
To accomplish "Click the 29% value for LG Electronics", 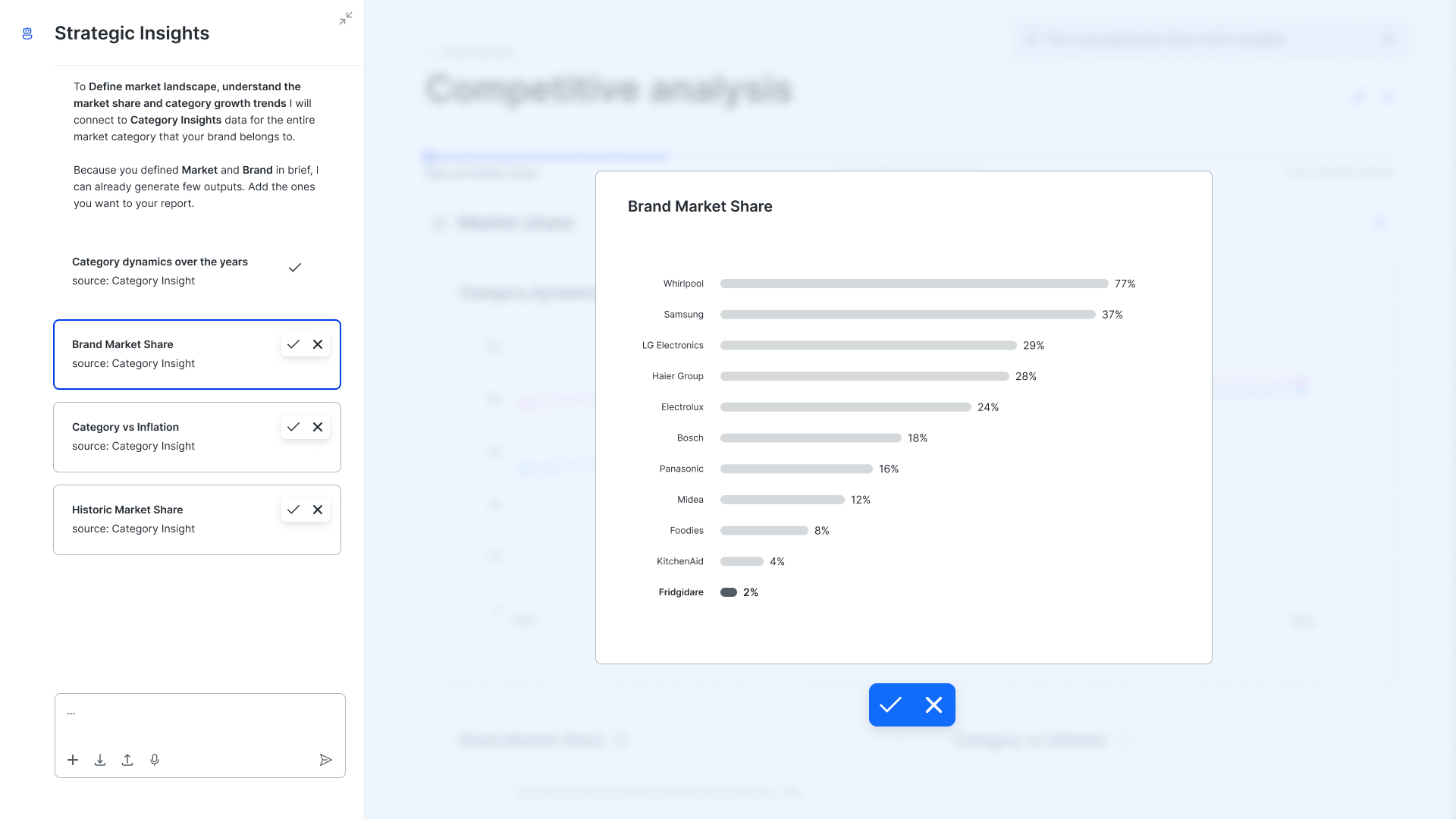I will pyautogui.click(x=1034, y=346).
